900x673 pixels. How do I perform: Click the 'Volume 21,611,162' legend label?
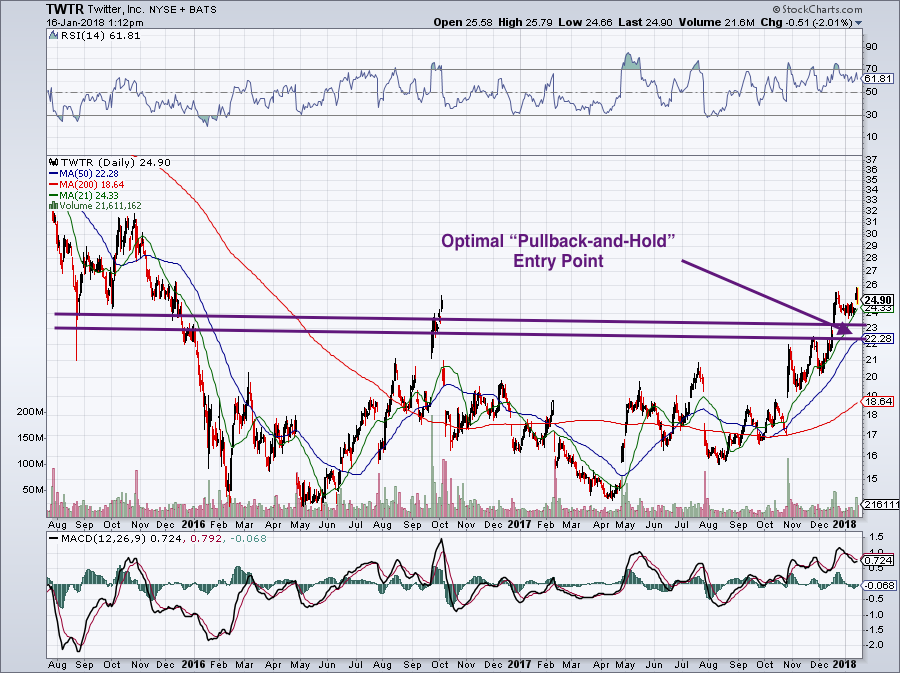(100, 206)
